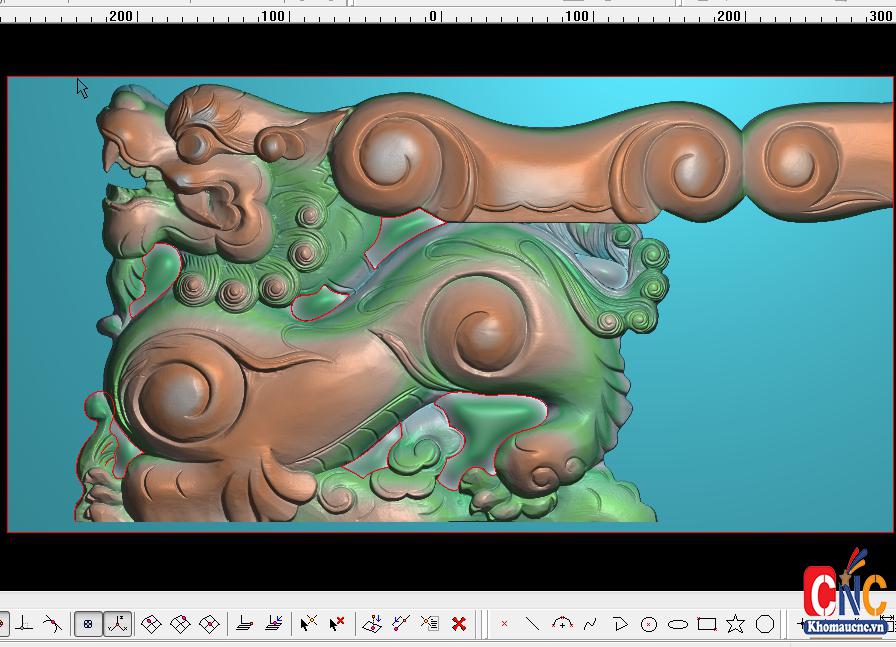896x647 pixels.
Task: Select the Line drawing tool
Action: click(533, 624)
